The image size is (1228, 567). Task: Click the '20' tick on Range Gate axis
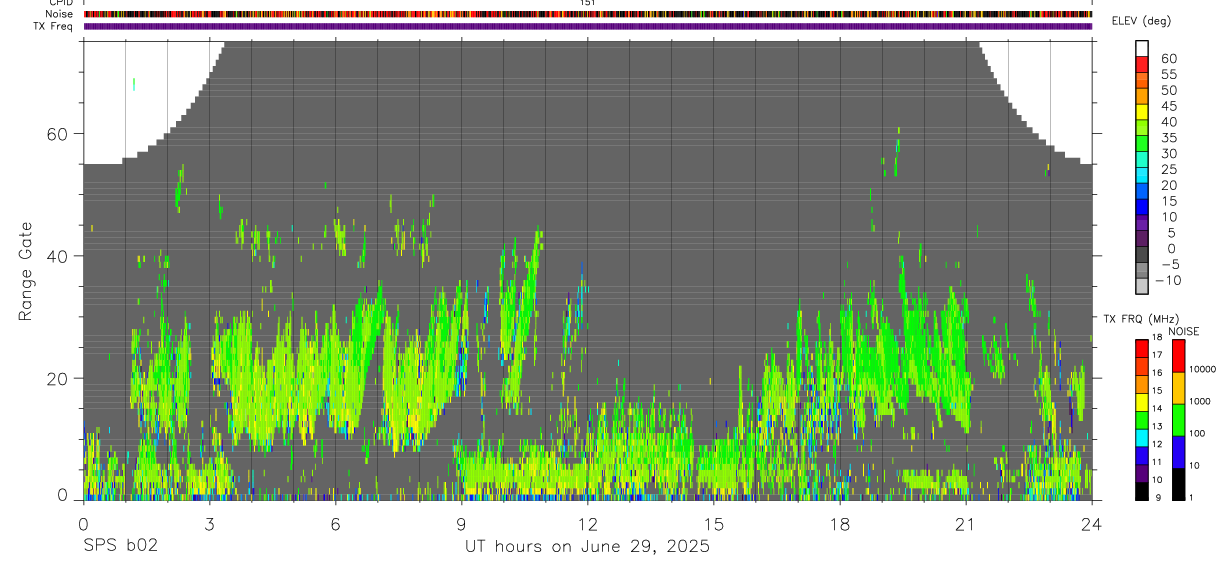58,379
